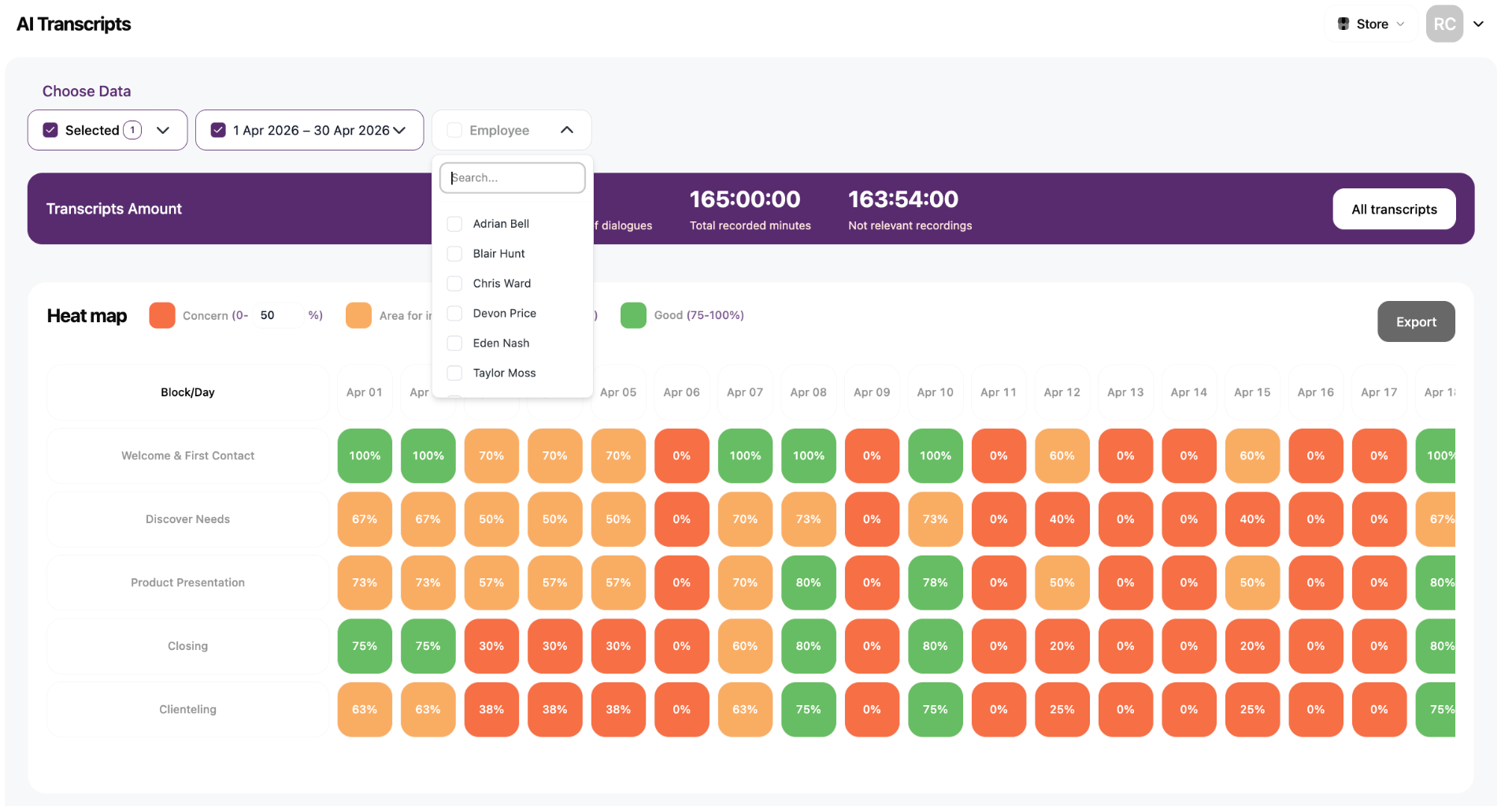Open Clienteling Apr 12 25% cell
This screenshot has width=1512, height=806.
point(1062,710)
